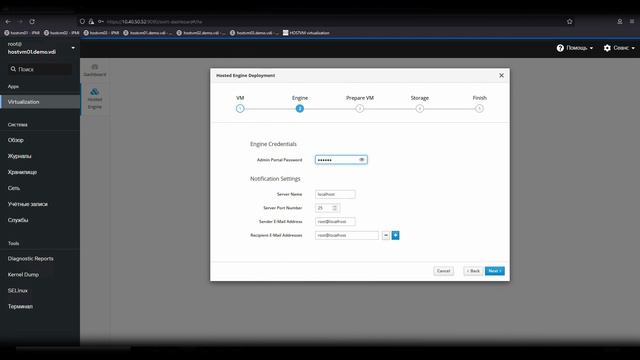
Task: Click Sender E-Mail Address field
Action: click(x=335, y=222)
